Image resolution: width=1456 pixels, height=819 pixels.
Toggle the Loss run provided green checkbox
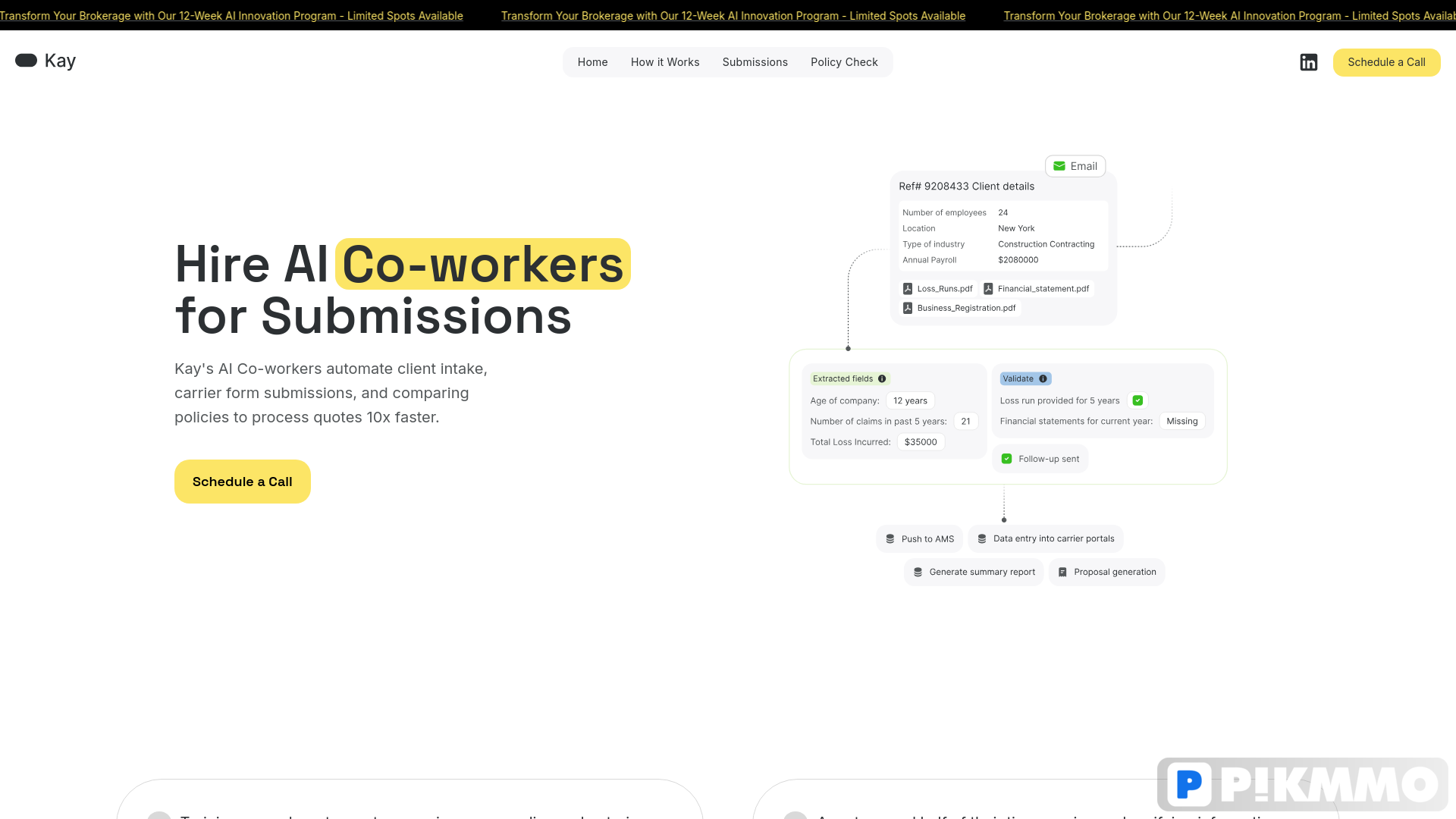tap(1137, 400)
